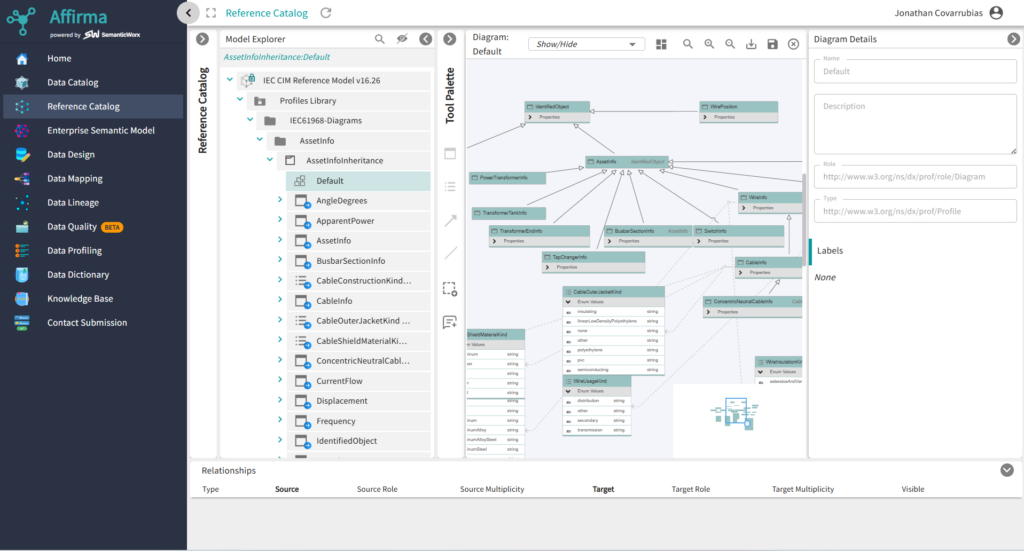Zoom in on the diagram
Viewport: 1024px width, 551px height.
pyautogui.click(x=709, y=44)
